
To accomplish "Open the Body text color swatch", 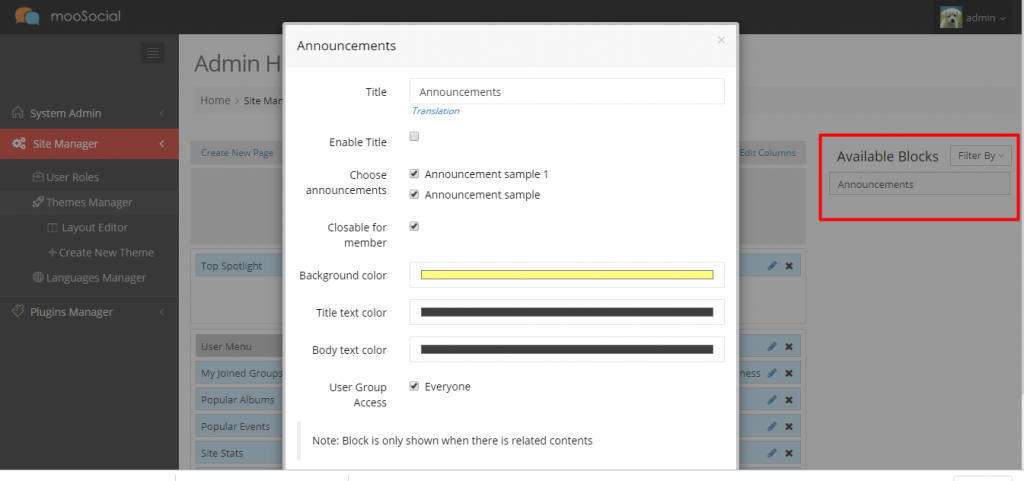I will click(x=567, y=349).
